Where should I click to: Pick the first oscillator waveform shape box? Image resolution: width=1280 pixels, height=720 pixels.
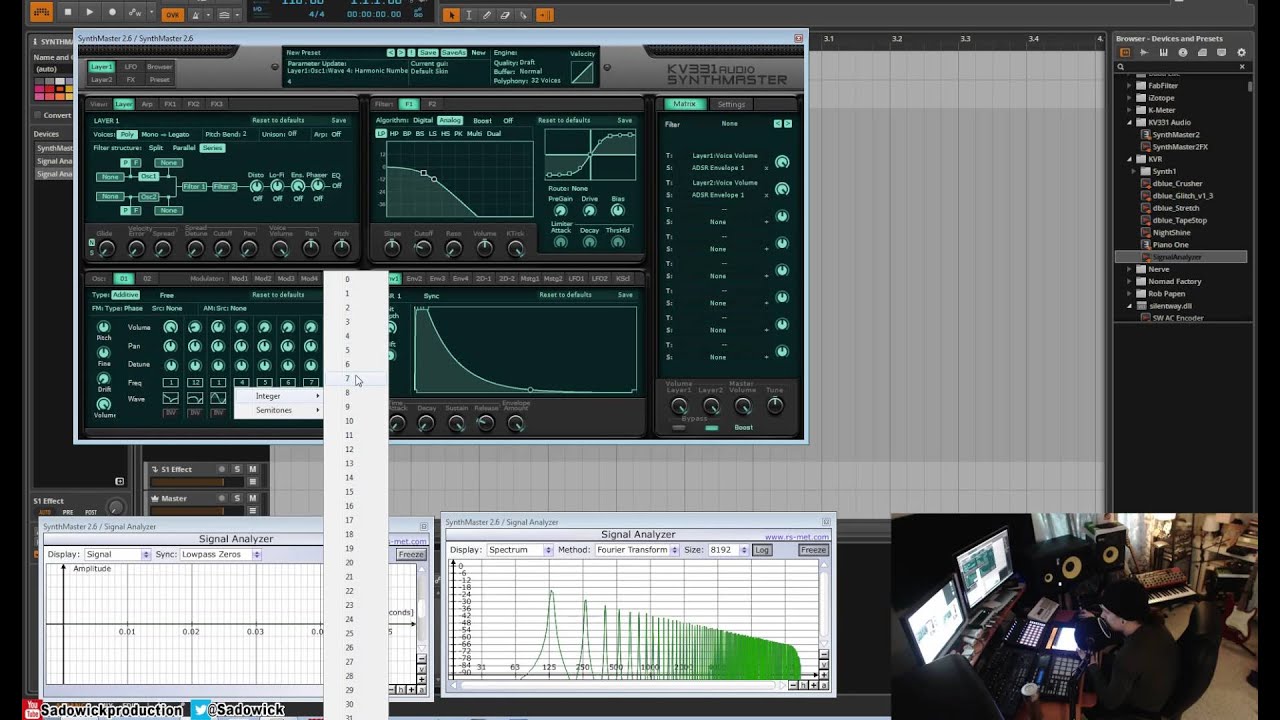click(171, 398)
